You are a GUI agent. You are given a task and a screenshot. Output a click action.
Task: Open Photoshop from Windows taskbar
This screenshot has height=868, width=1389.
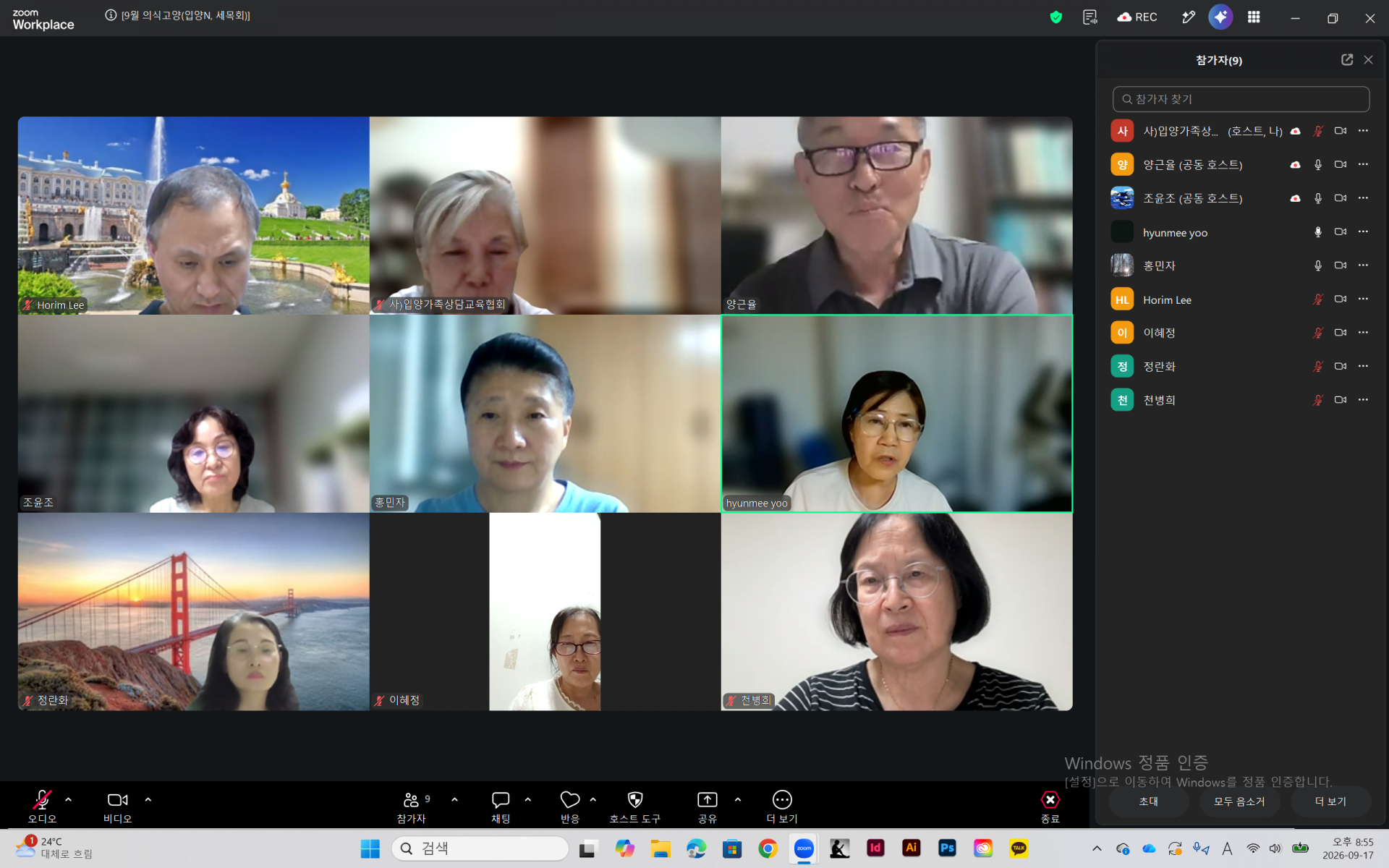[947, 848]
